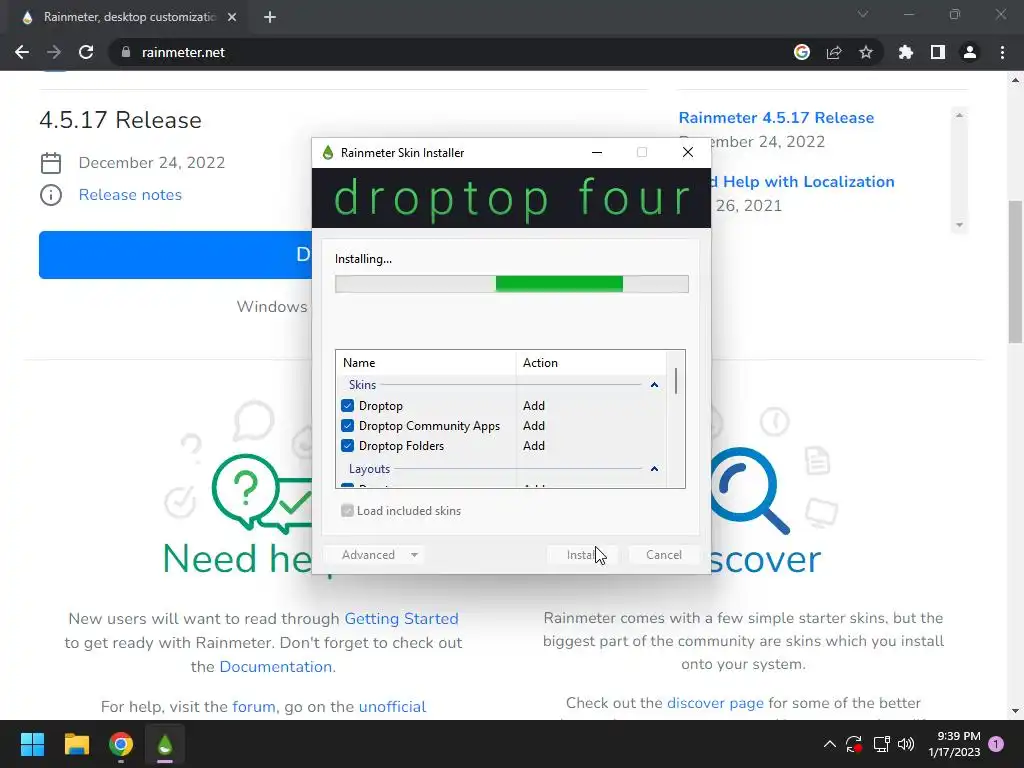Toggle the Chrome side panel icon
Viewport: 1024px width, 768px height.
938,52
